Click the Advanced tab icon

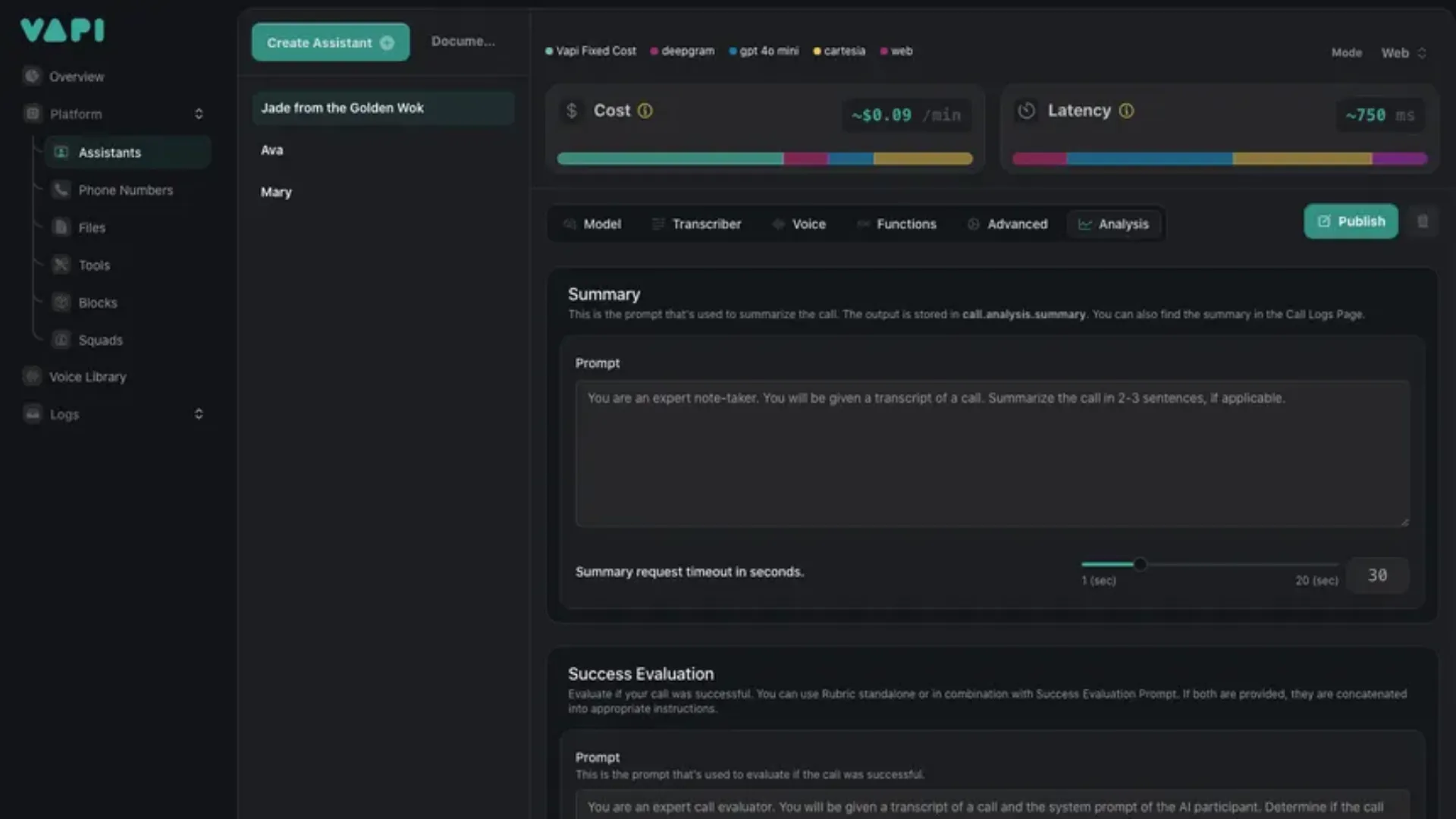click(x=973, y=224)
